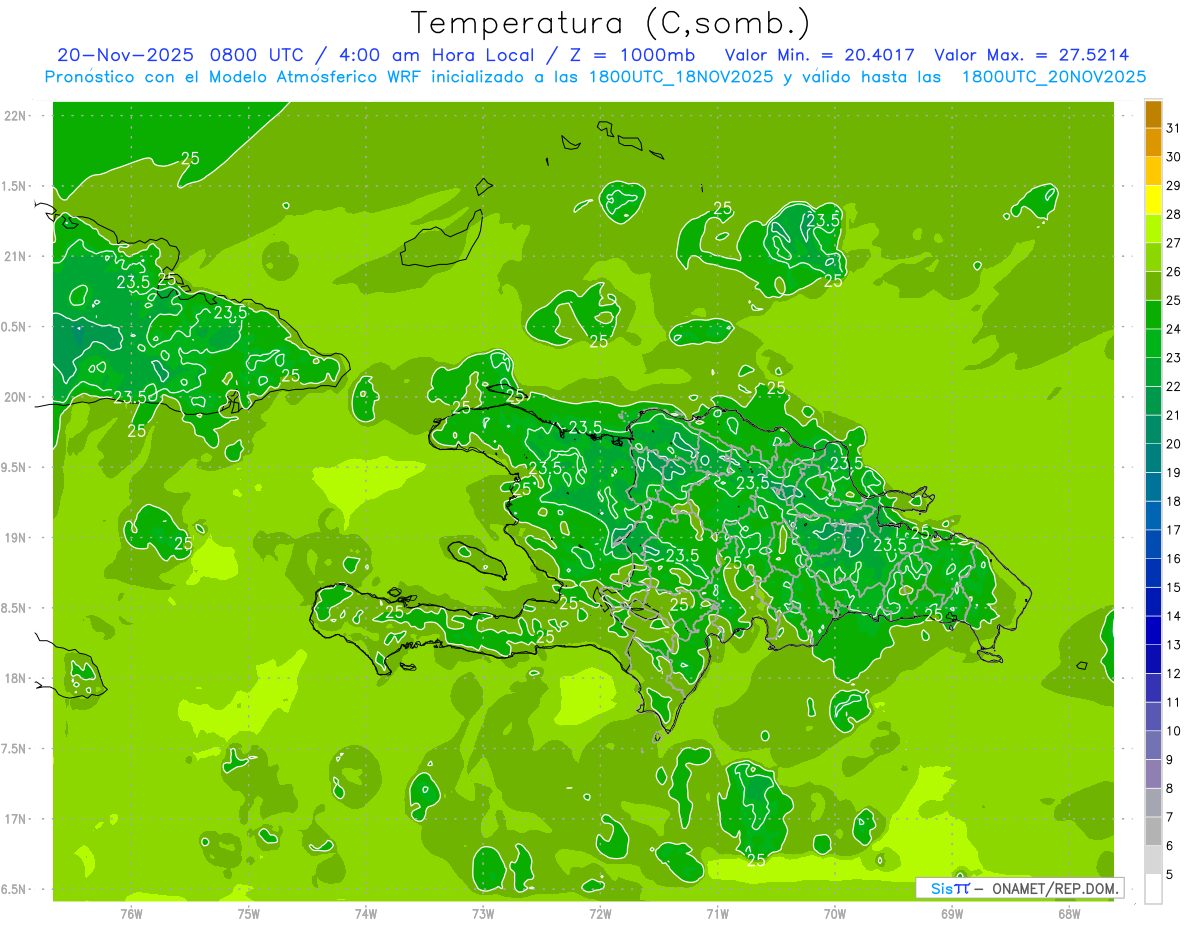Click the color bar label '27'

[x=1174, y=243]
